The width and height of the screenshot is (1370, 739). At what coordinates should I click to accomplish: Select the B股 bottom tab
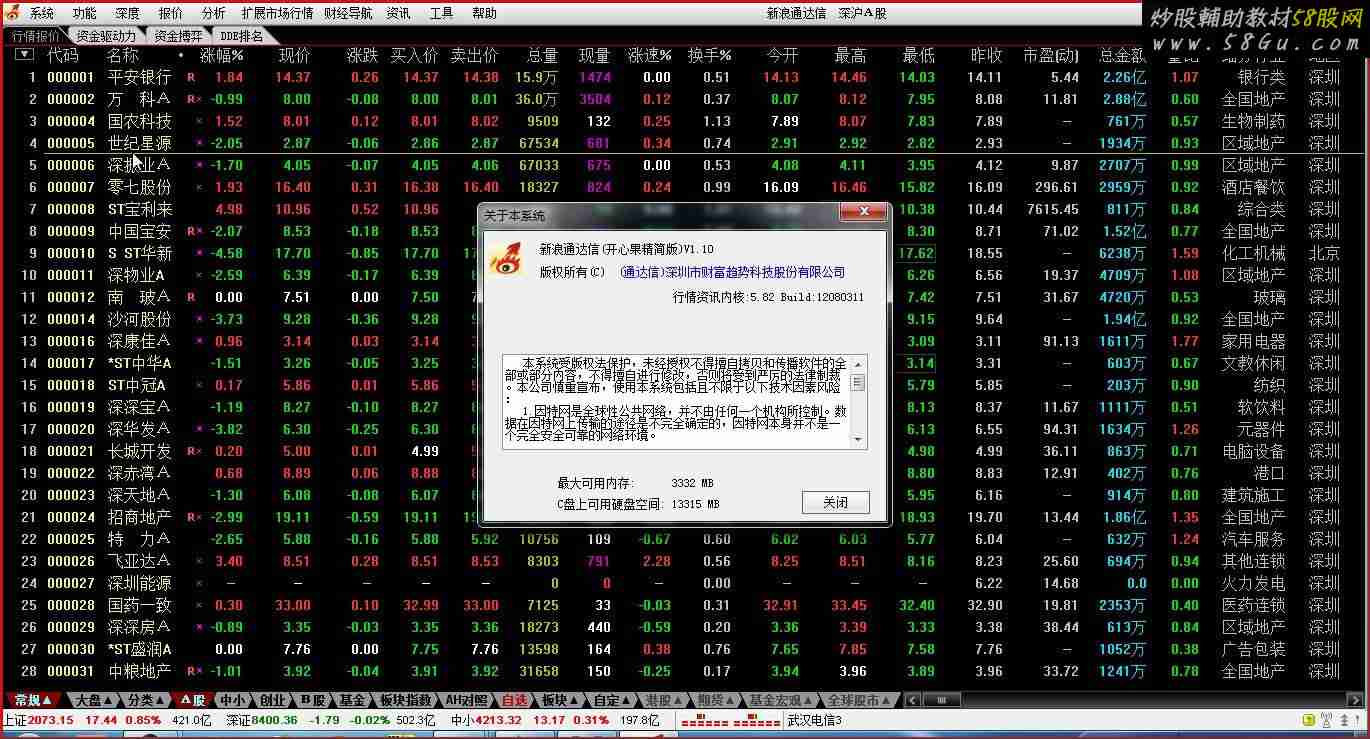(x=312, y=700)
